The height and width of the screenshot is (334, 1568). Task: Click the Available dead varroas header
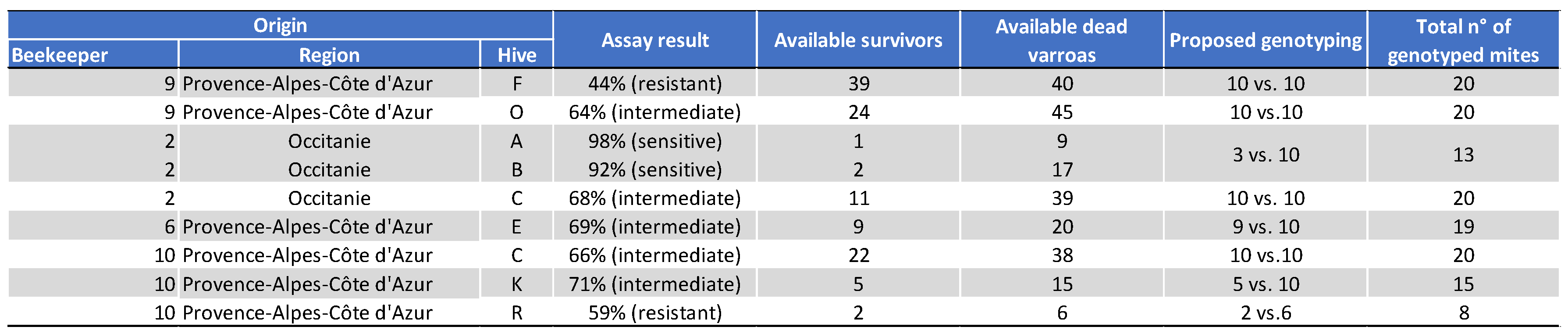tap(1062, 40)
